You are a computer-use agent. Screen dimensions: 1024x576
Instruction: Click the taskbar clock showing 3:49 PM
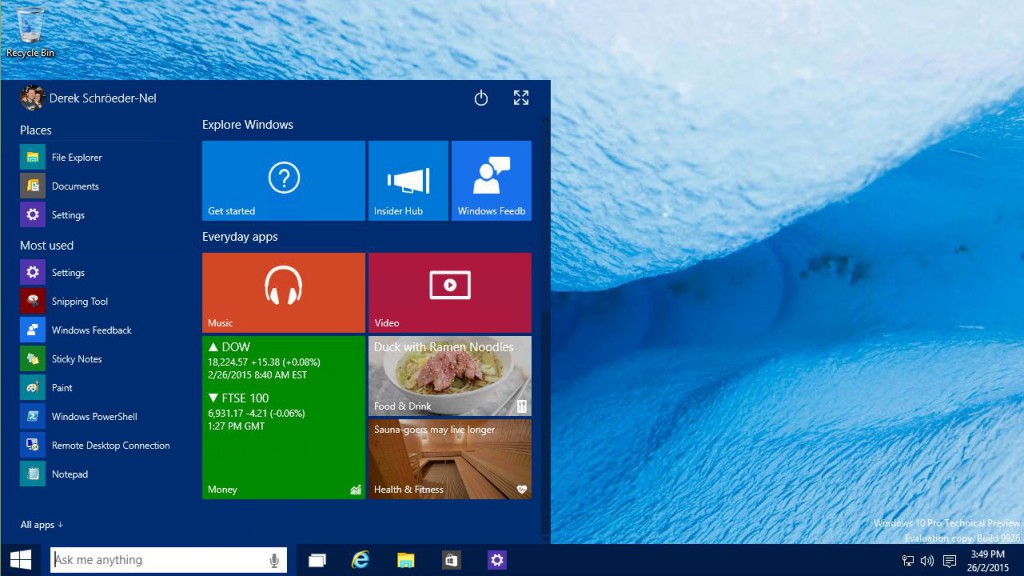987,560
